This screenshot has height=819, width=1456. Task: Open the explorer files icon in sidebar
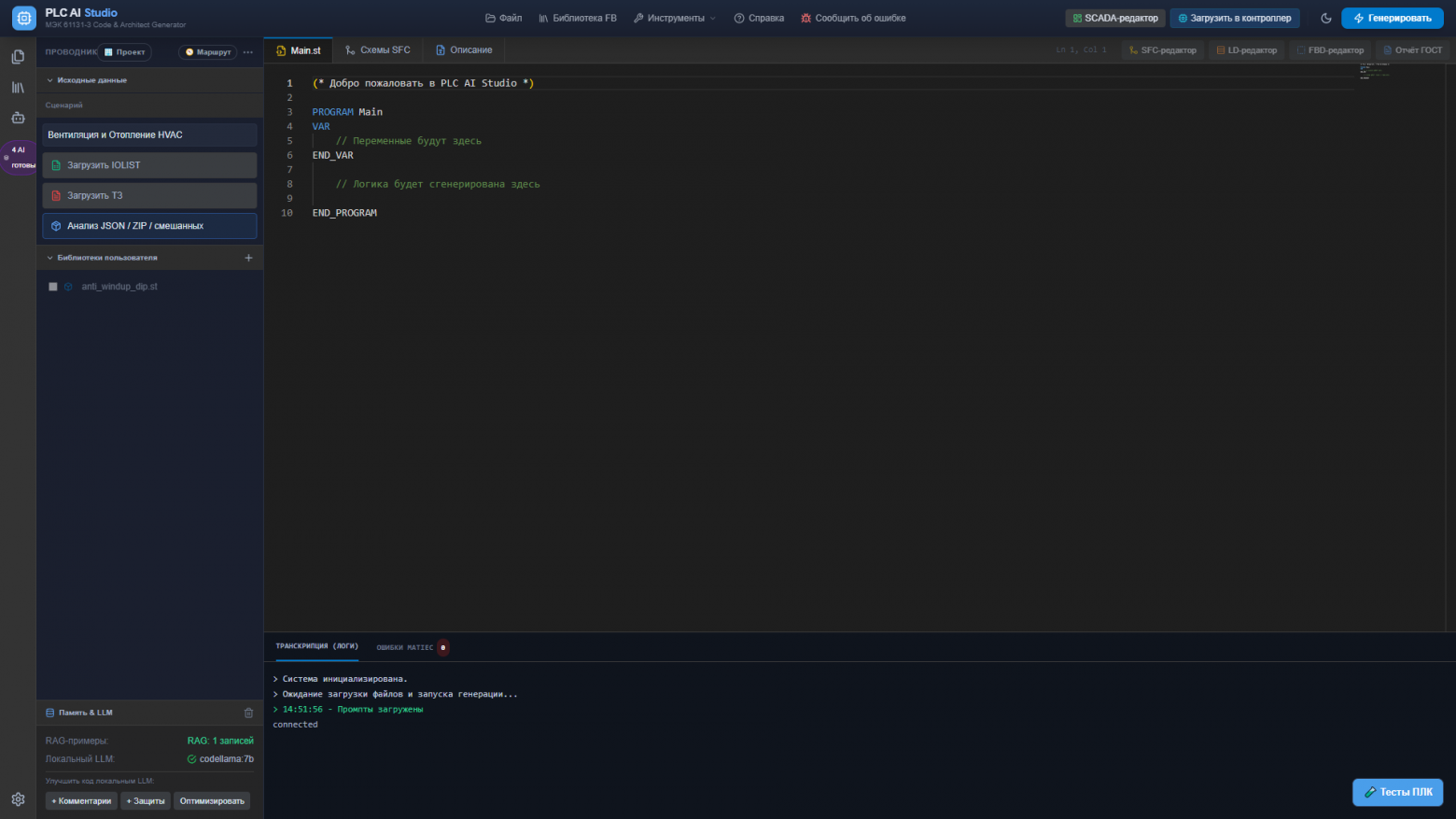pos(18,57)
